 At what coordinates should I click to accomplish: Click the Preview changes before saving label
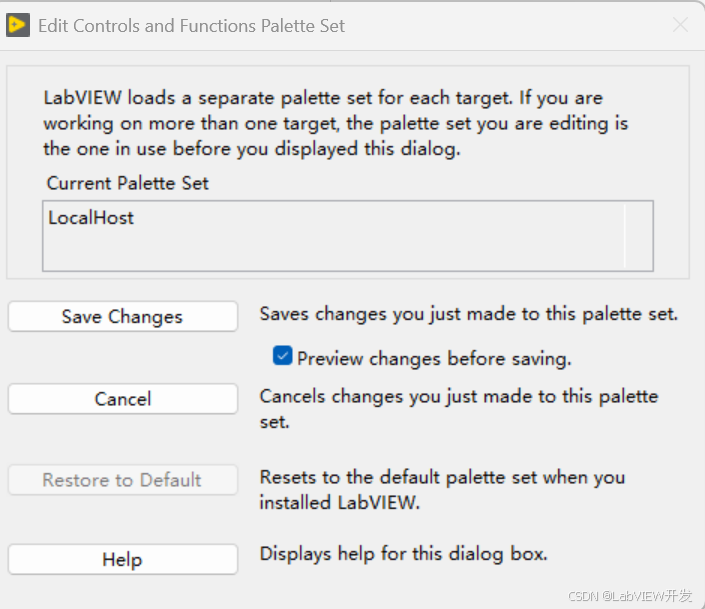point(434,359)
